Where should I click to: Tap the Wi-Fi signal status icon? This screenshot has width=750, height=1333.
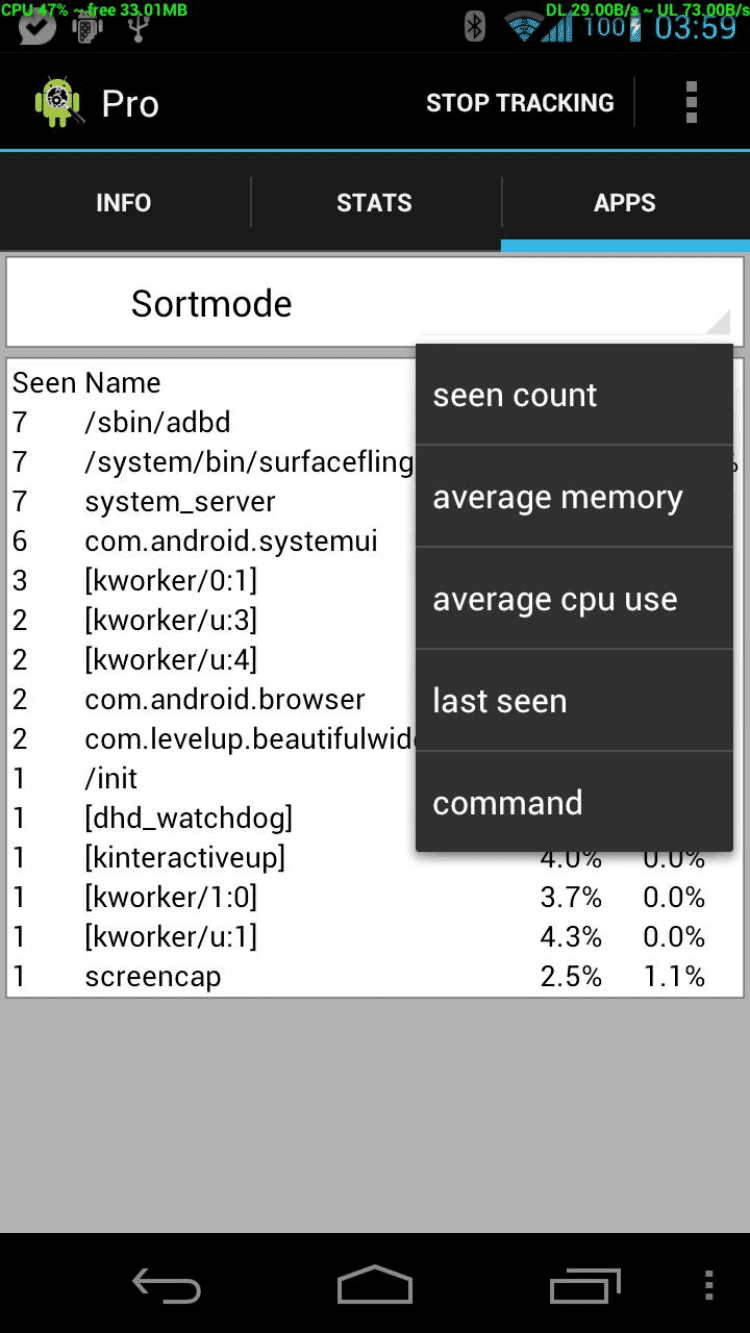(523, 27)
